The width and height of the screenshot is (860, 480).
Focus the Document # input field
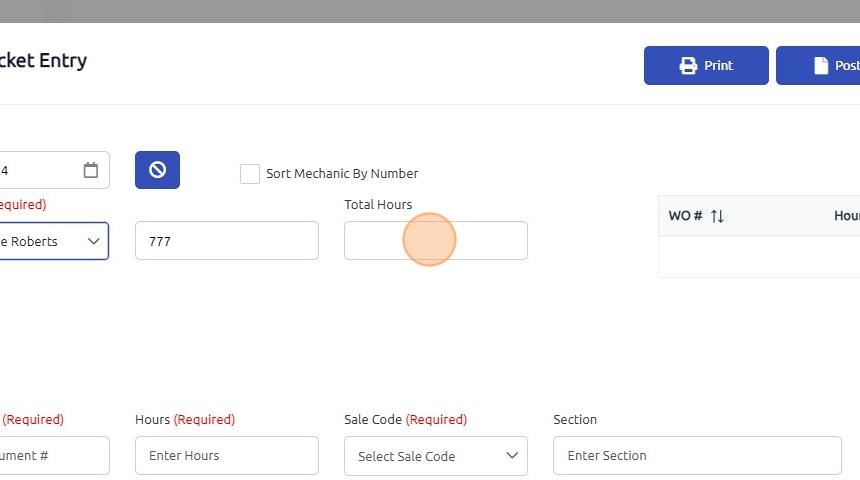pos(52,456)
